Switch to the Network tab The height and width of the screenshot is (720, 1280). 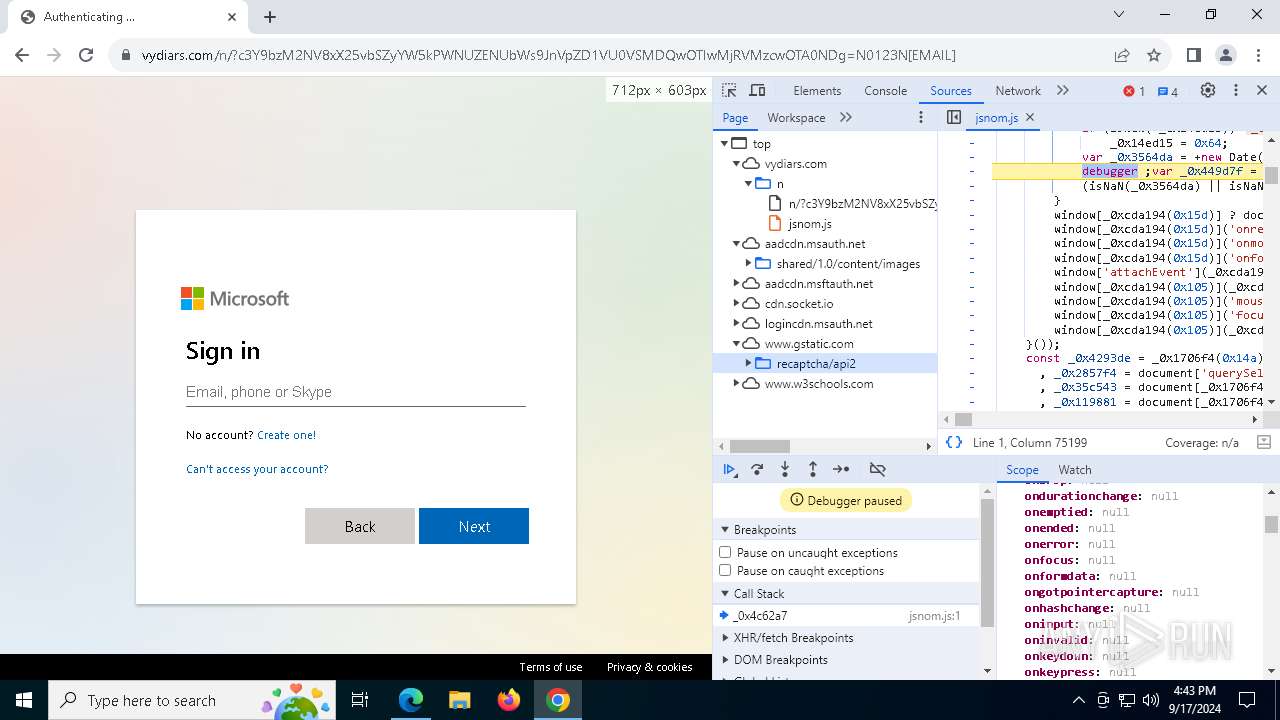pyautogui.click(x=1018, y=91)
